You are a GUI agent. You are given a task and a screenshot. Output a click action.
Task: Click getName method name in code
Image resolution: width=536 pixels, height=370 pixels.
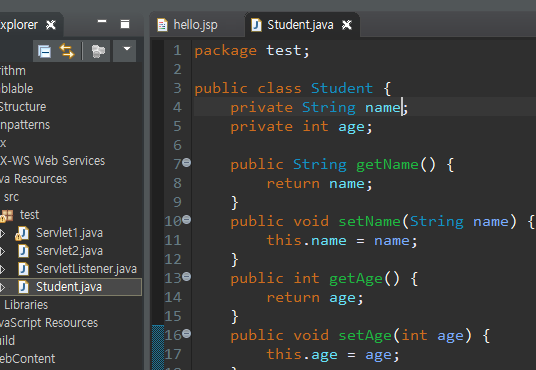pos(387,165)
